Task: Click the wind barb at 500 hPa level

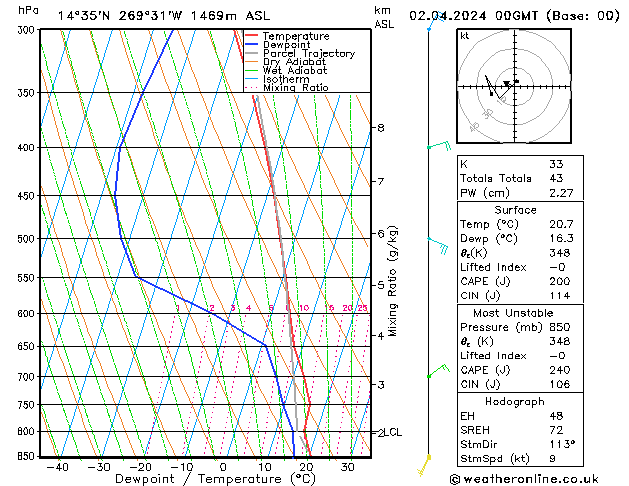Action: tap(438, 245)
